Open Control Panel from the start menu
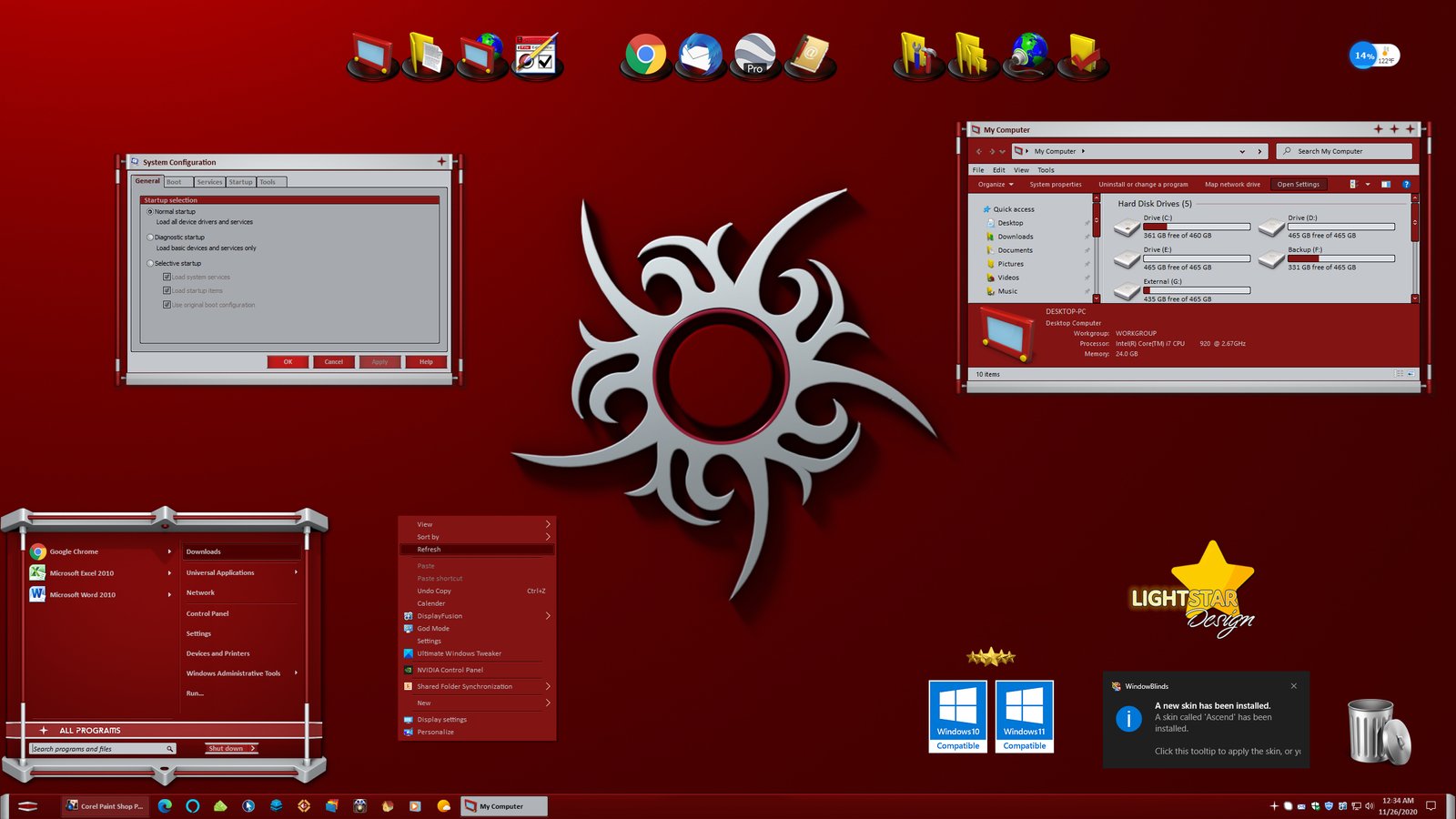The height and width of the screenshot is (819, 1456). coord(207,613)
